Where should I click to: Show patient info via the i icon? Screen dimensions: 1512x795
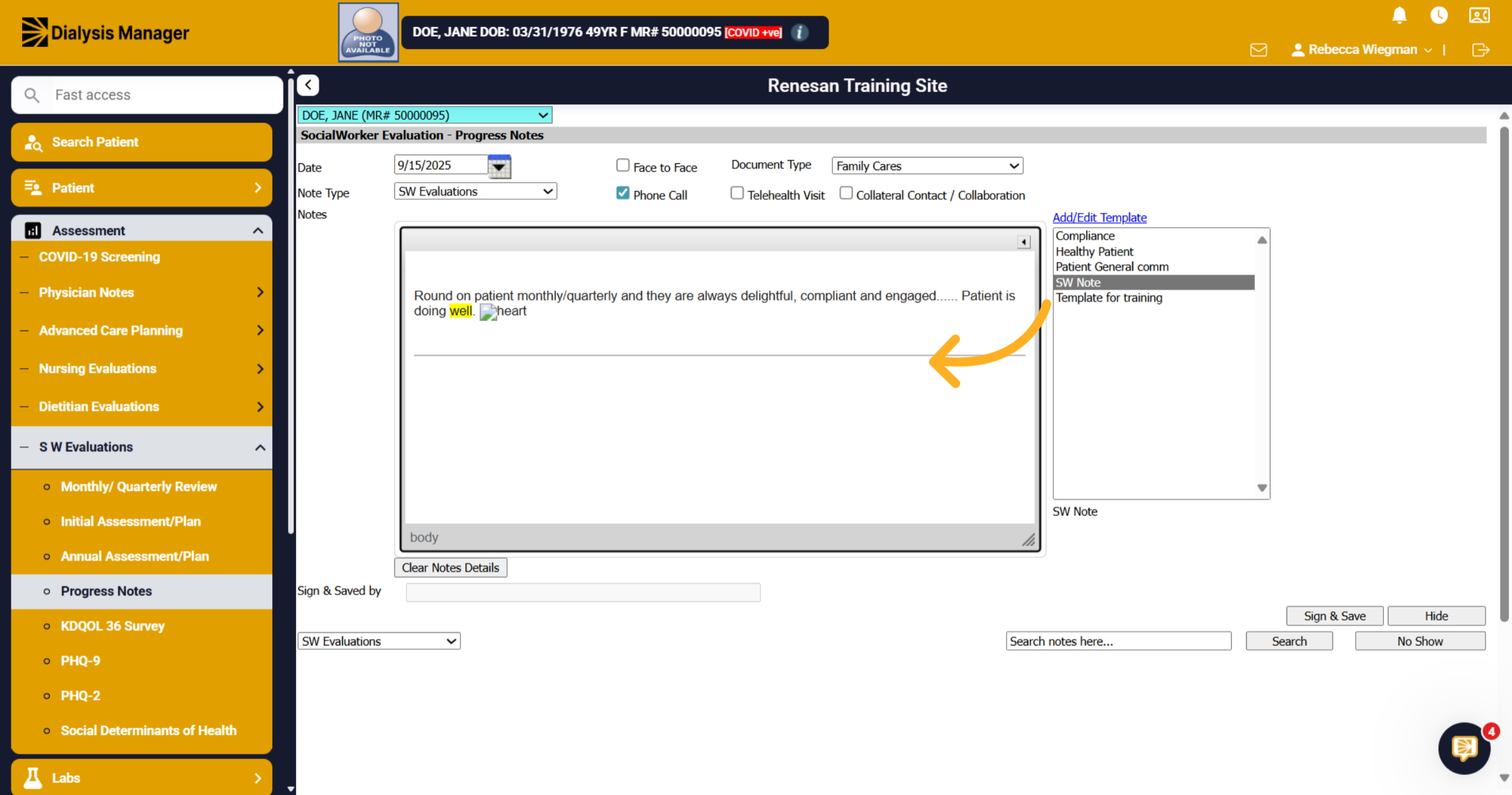(799, 32)
